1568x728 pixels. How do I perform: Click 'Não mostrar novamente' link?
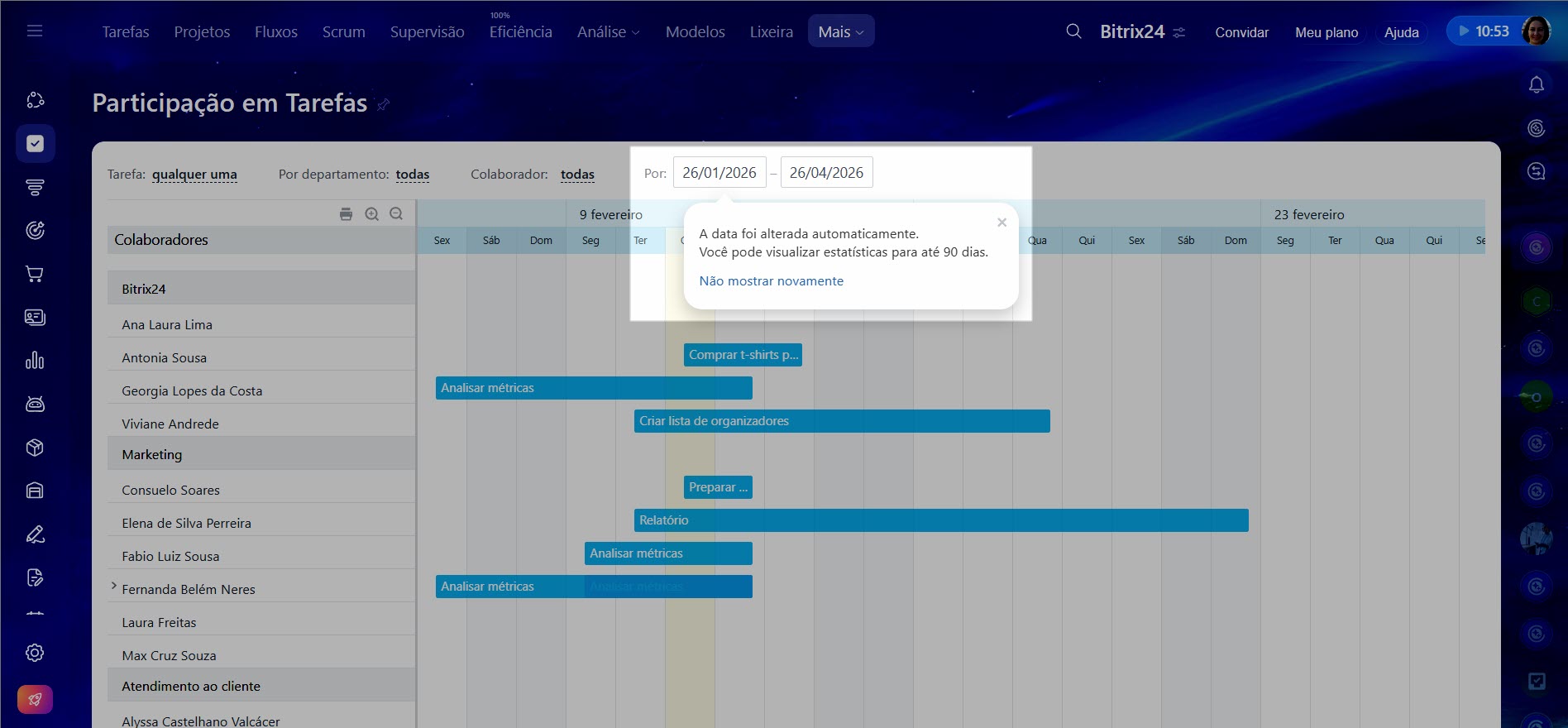tap(771, 281)
